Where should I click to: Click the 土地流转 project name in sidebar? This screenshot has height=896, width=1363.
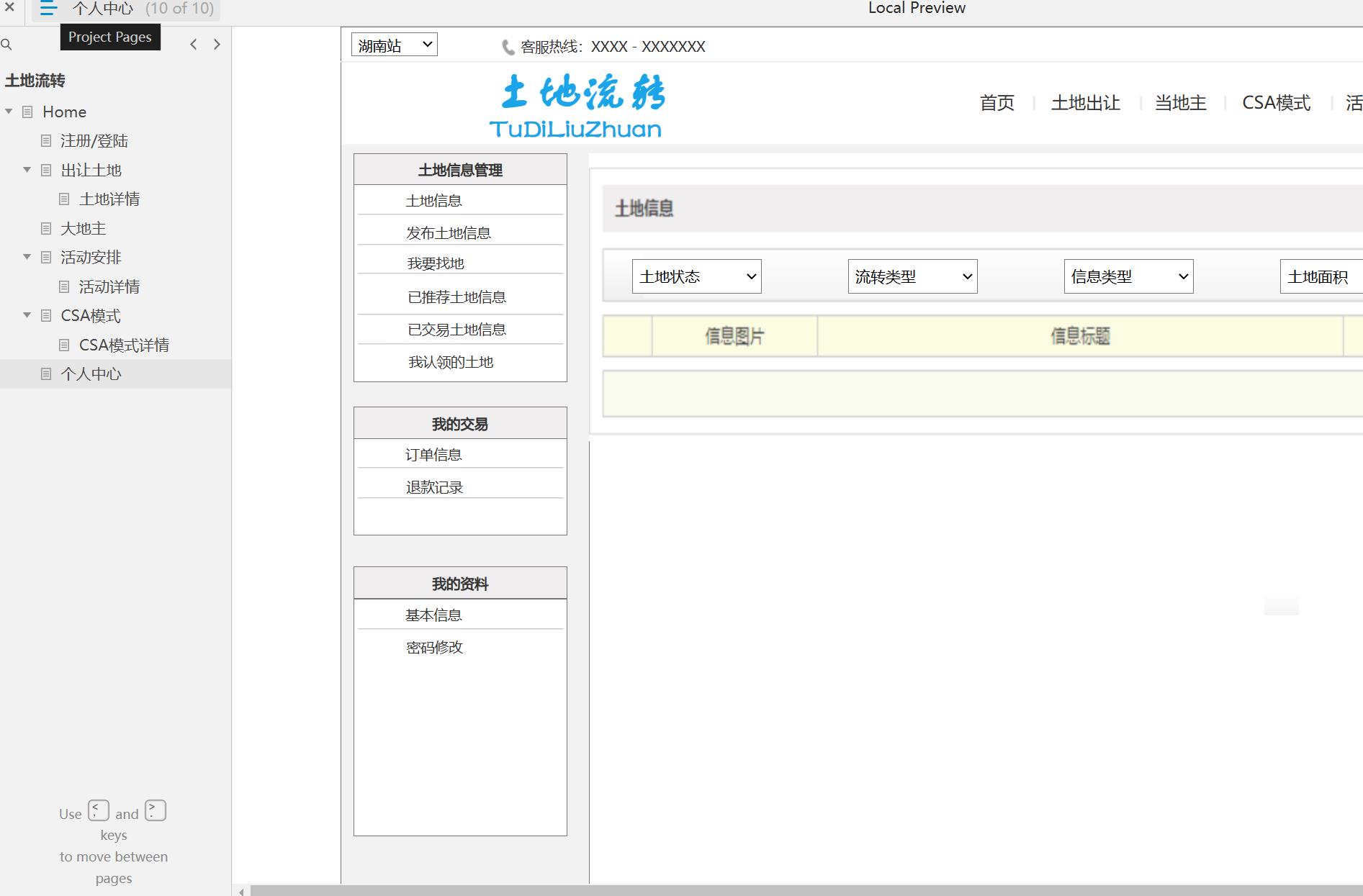[35, 81]
